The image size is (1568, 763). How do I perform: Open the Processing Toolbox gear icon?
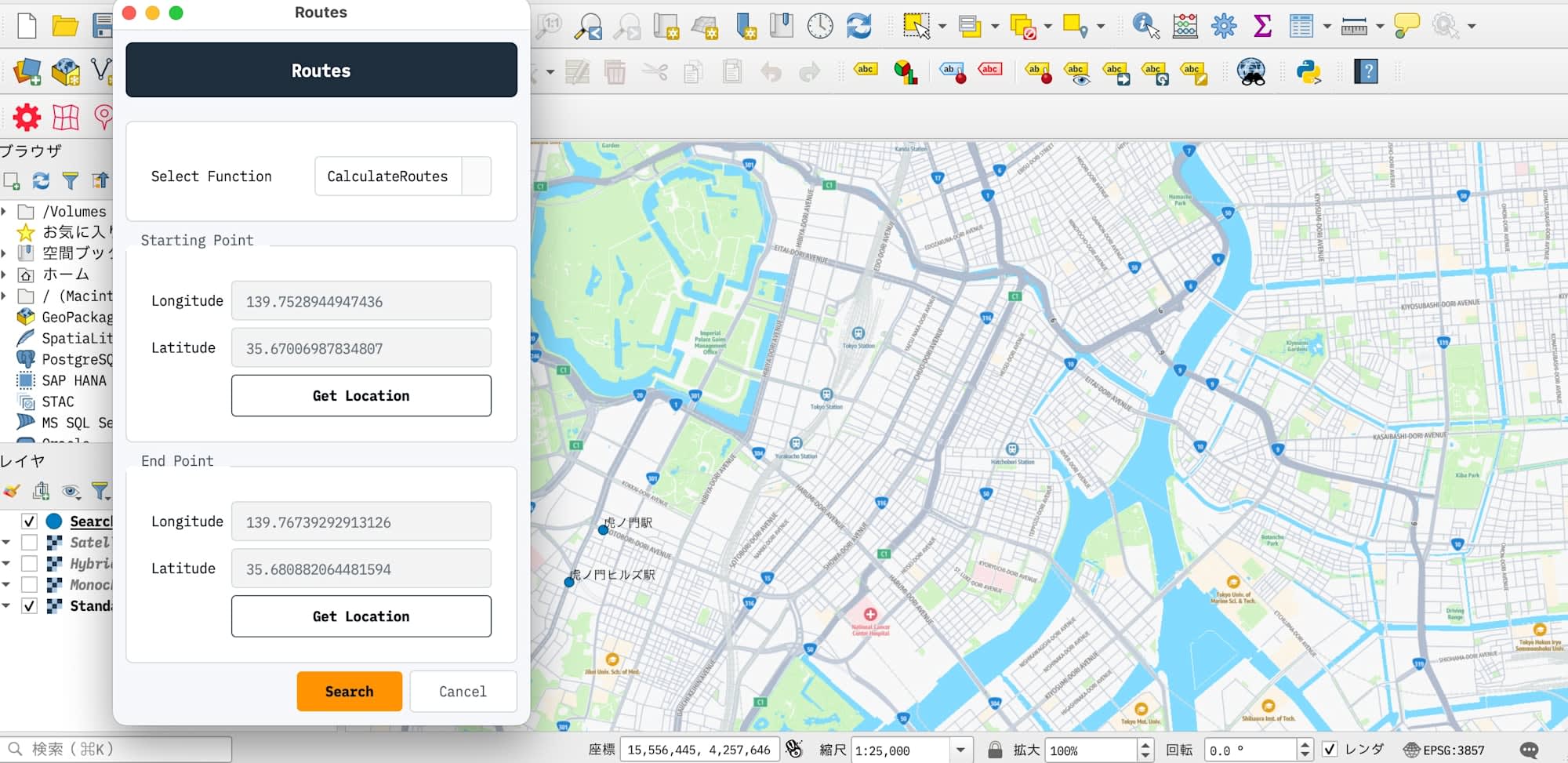click(x=1223, y=26)
